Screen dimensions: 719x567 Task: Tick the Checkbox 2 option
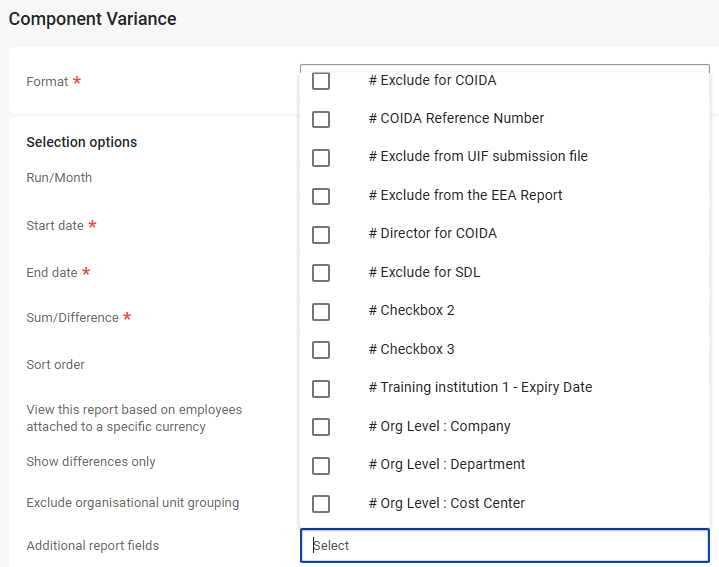321,311
